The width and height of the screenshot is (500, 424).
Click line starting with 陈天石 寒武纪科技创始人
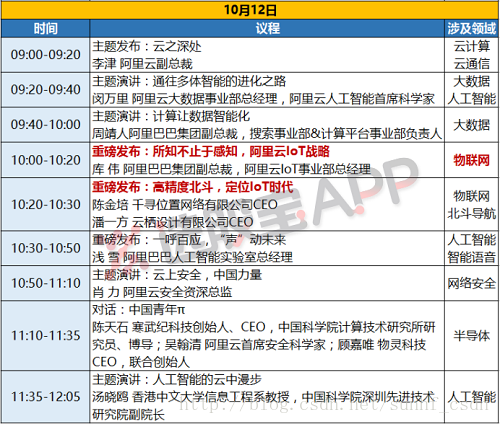point(264,327)
